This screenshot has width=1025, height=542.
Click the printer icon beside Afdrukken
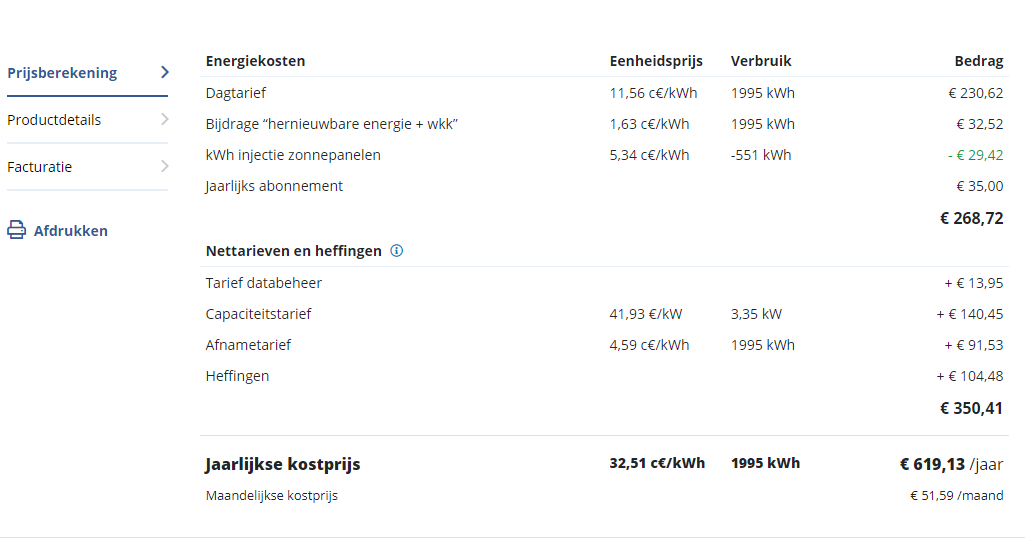(16, 230)
